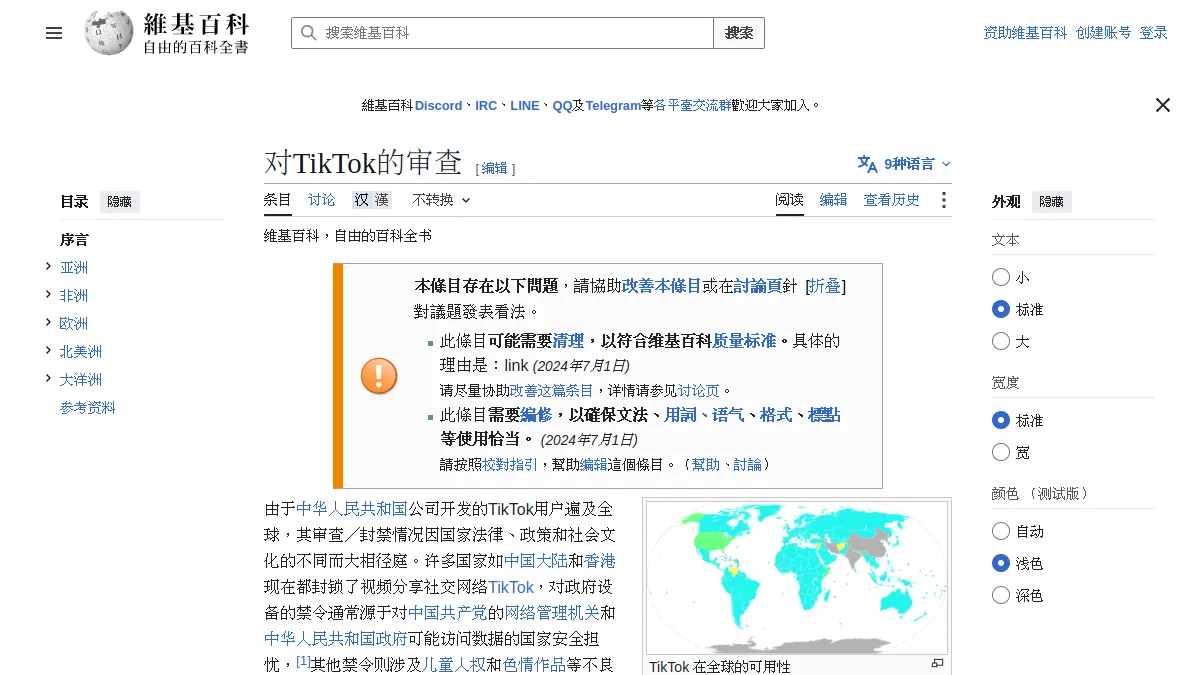Screen dimensions: 1200x675
Task: Open reference footnote [1]
Action: click(x=303, y=662)
